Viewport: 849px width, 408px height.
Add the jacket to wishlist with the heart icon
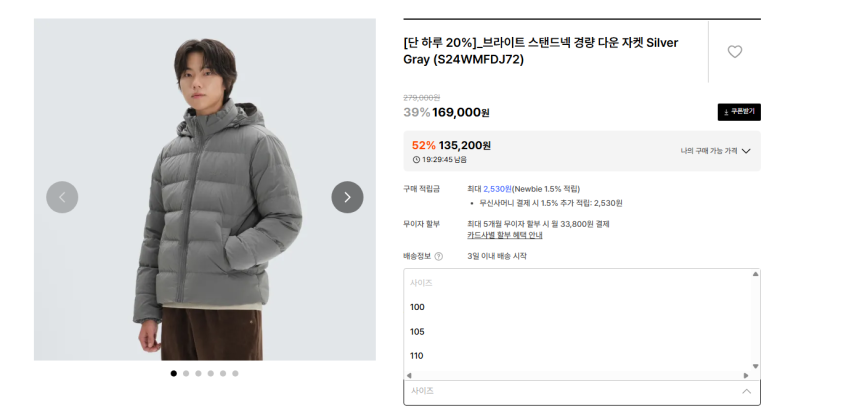tap(734, 52)
